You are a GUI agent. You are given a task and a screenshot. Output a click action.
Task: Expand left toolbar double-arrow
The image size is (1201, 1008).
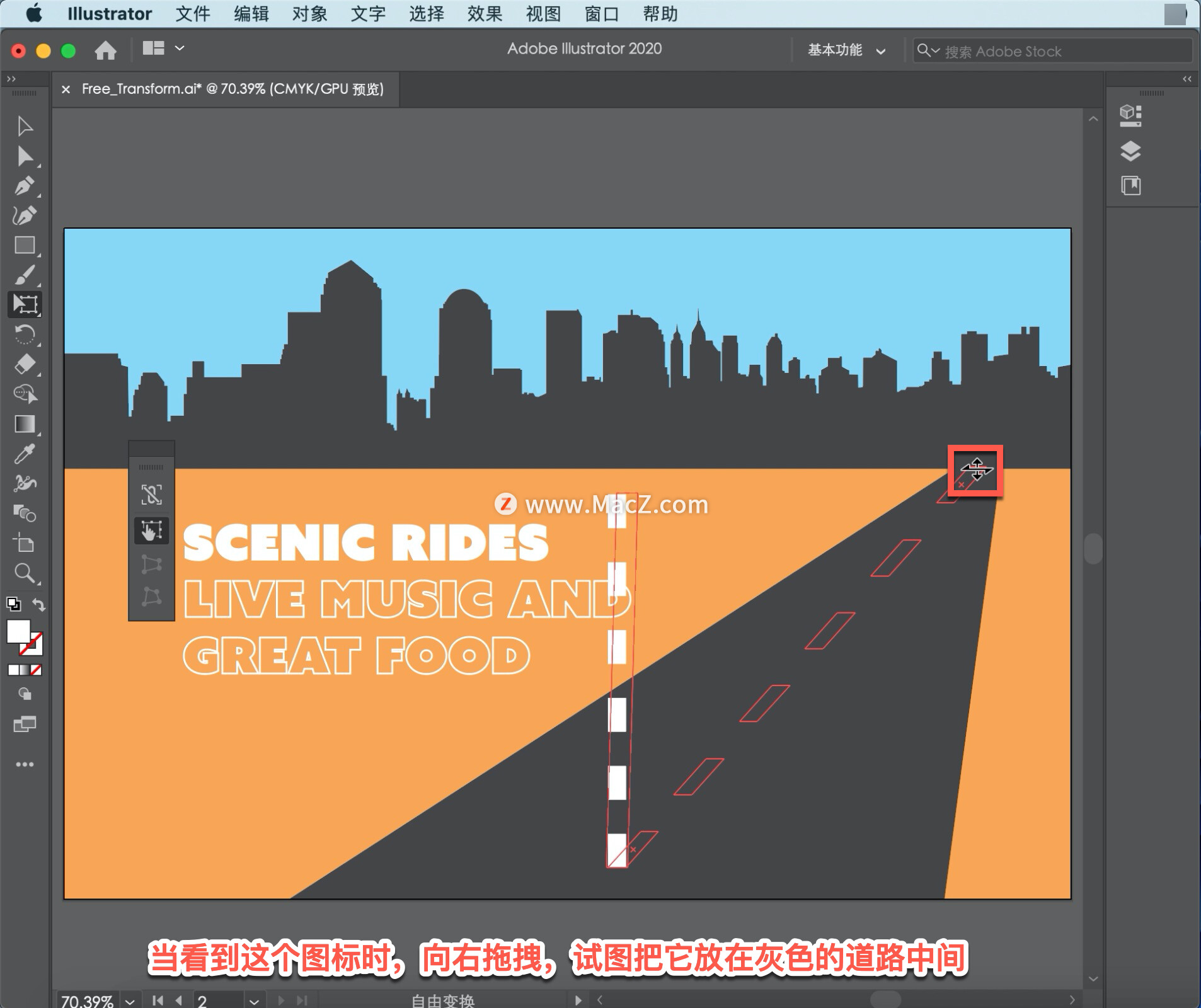click(x=11, y=79)
